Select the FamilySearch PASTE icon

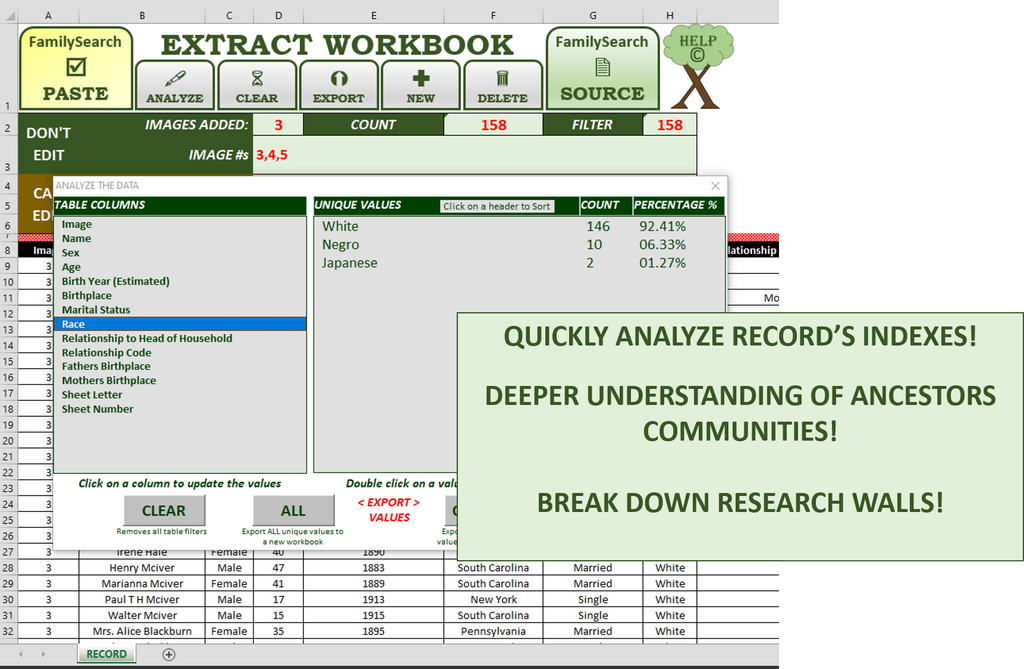coord(75,66)
